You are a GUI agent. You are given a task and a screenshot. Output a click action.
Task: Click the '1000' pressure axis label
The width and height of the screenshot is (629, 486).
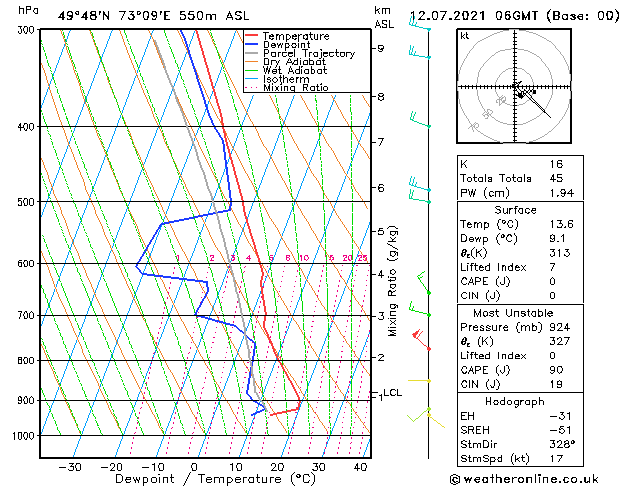point(25,436)
